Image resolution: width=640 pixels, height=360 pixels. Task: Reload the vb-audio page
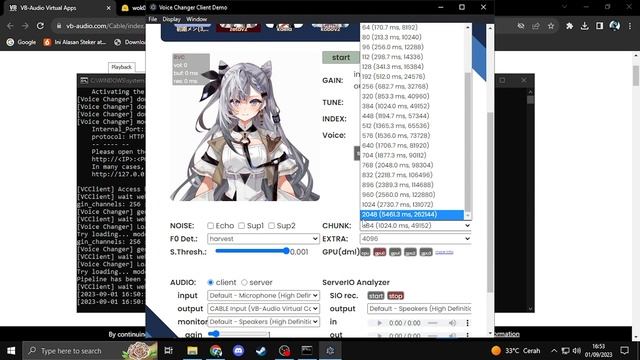pos(40,26)
